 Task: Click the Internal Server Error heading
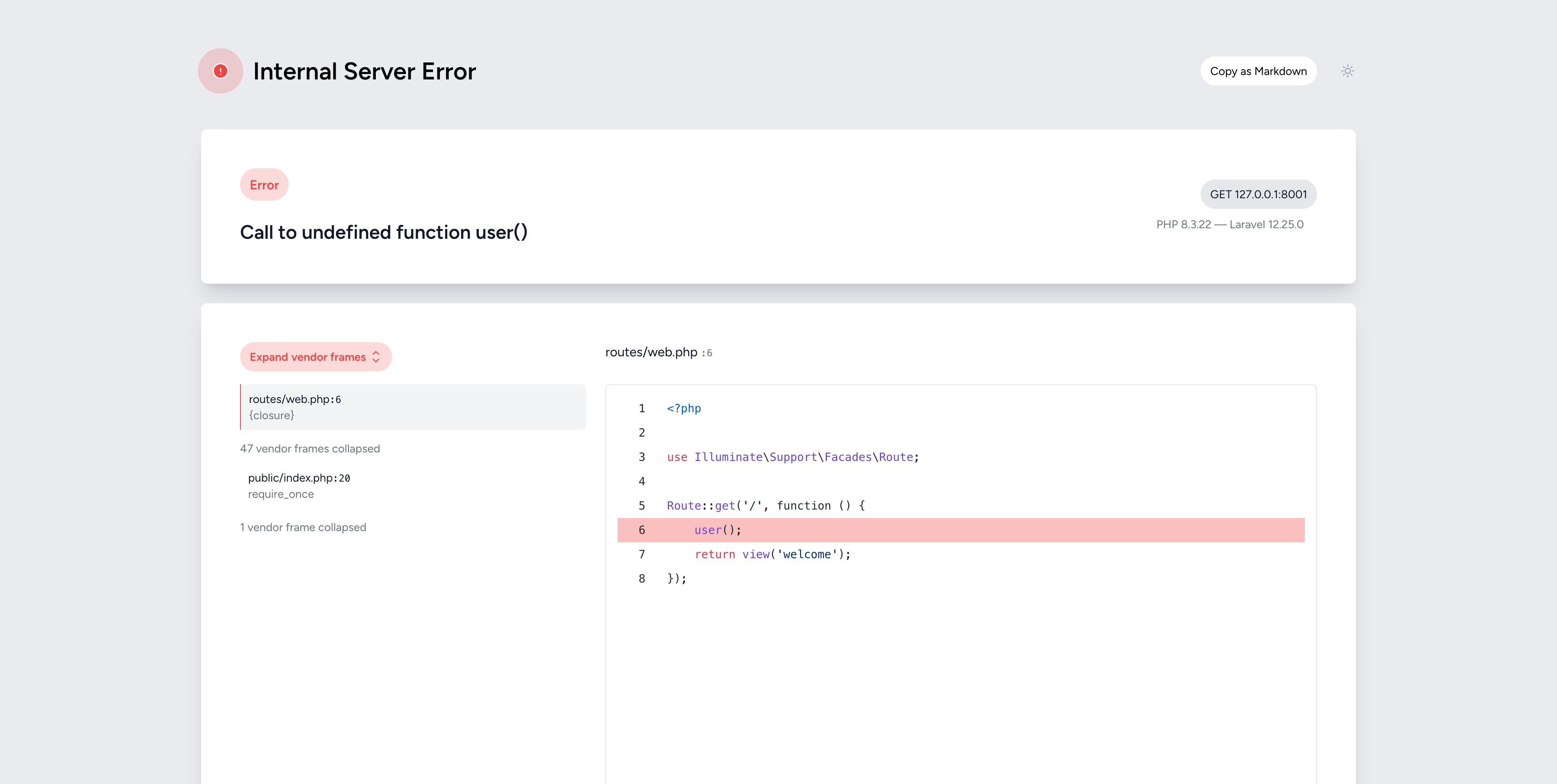(364, 71)
